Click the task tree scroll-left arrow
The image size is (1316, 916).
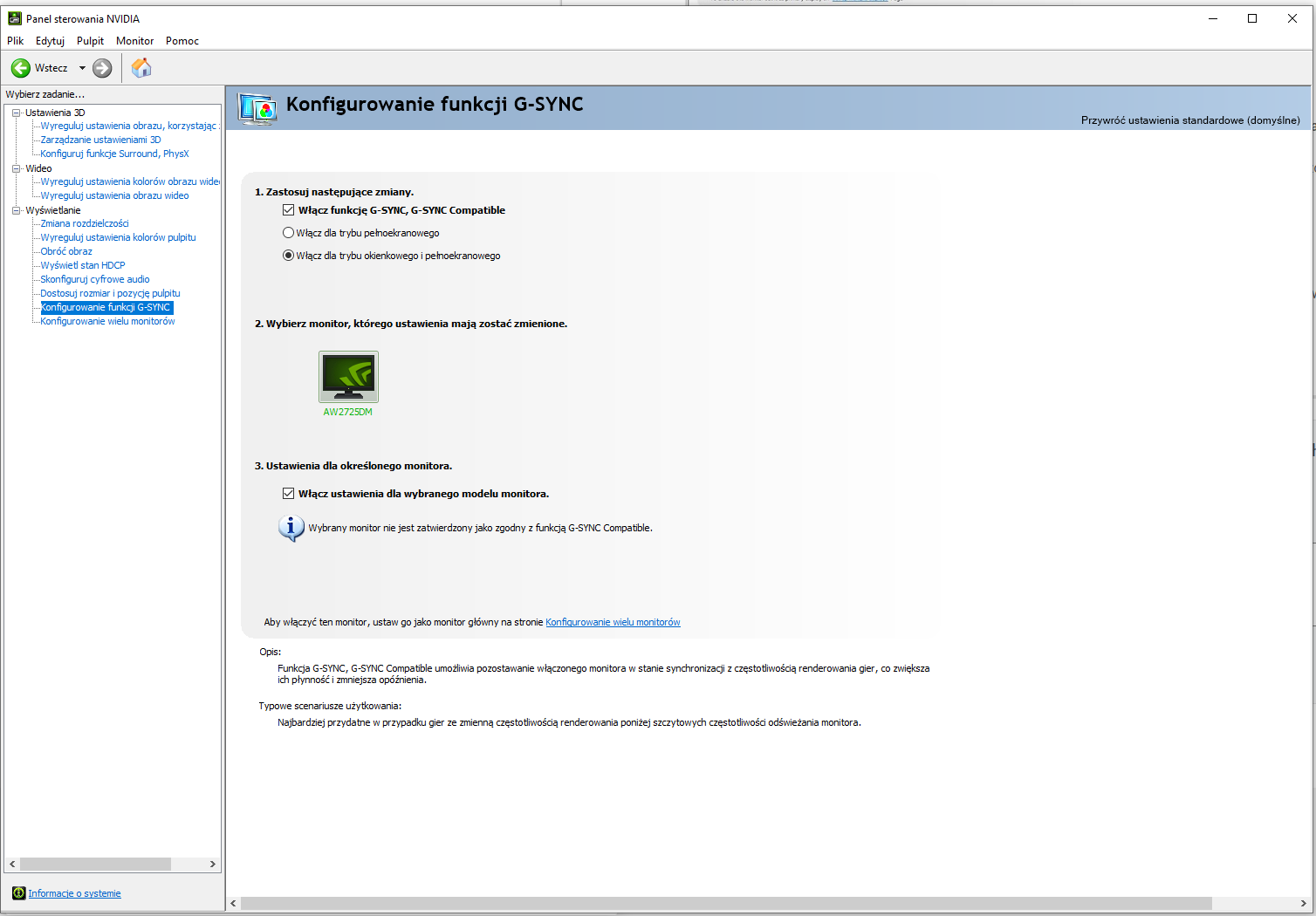coord(12,864)
